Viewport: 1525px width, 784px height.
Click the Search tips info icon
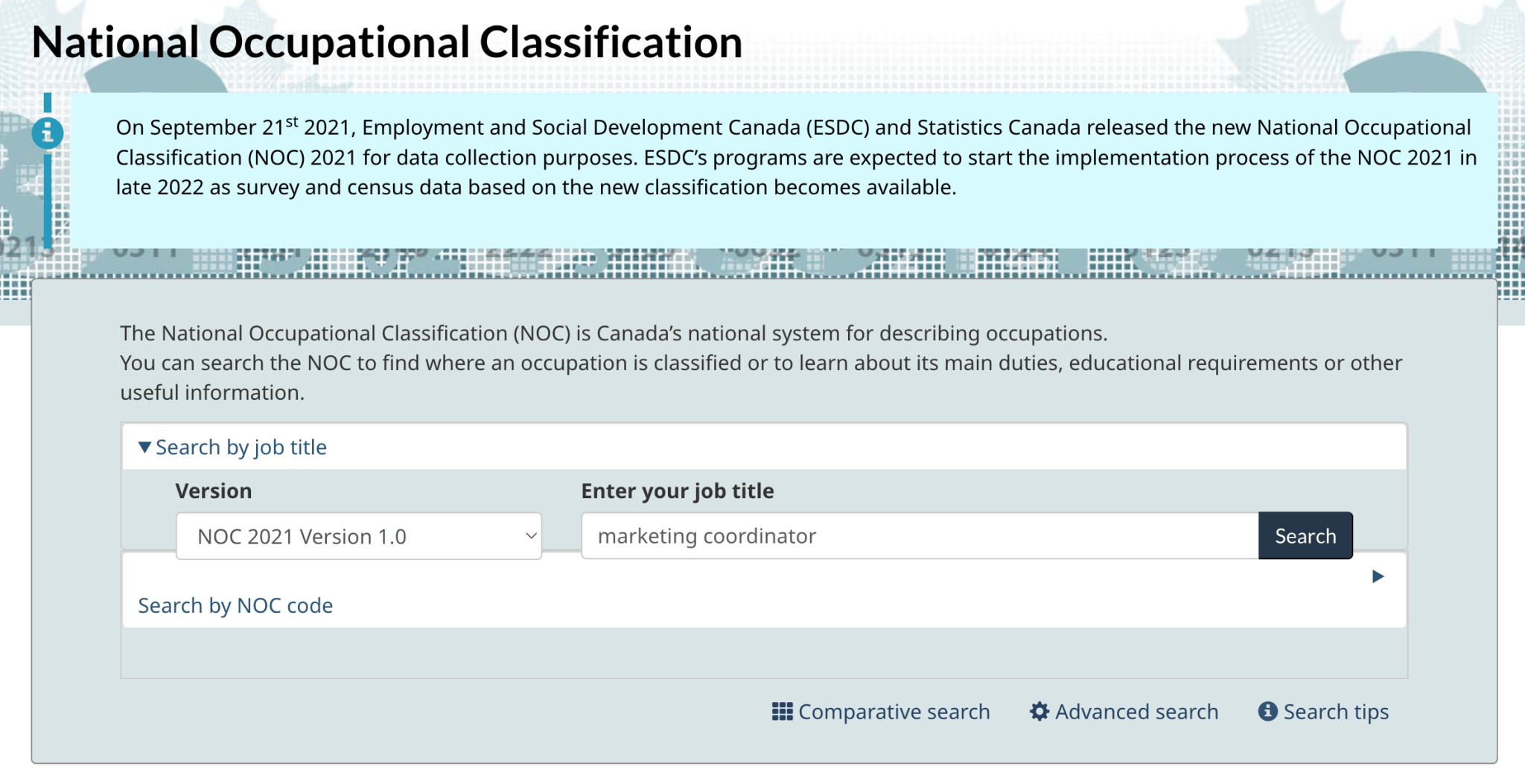click(x=1268, y=712)
